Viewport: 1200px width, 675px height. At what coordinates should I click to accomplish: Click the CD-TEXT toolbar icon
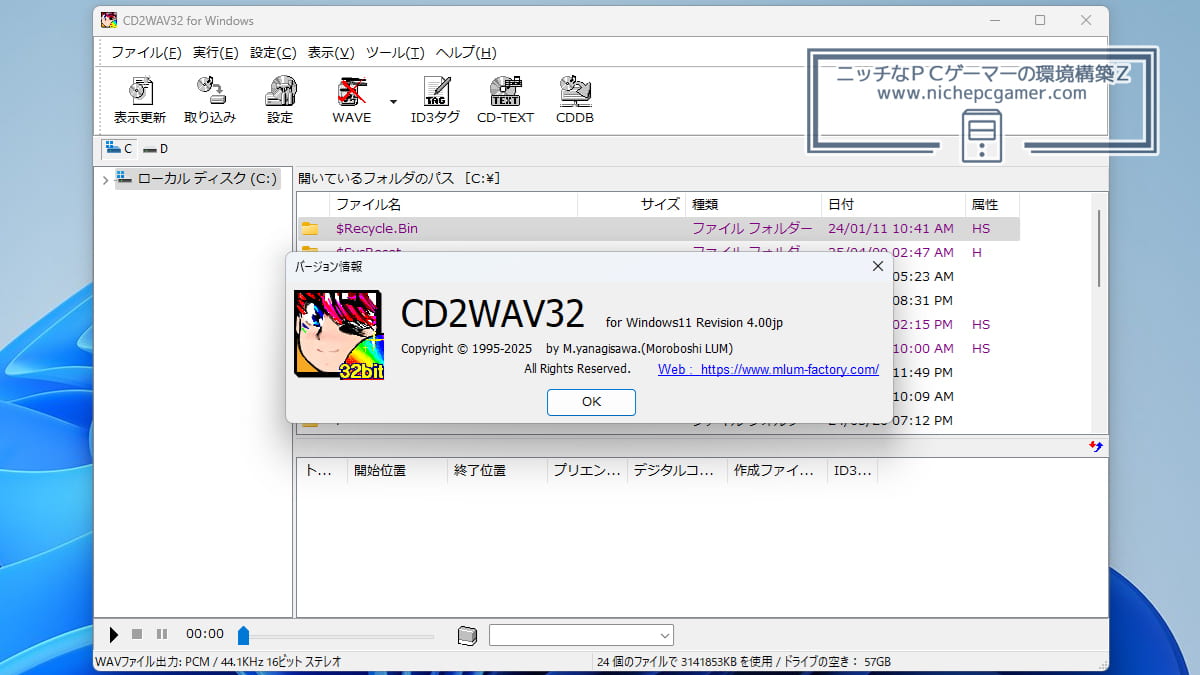[505, 99]
